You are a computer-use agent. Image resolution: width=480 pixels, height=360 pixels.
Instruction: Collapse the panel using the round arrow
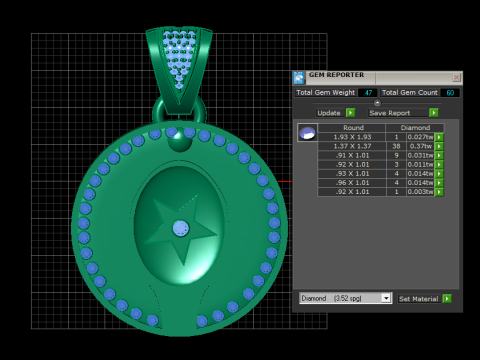click(377, 103)
